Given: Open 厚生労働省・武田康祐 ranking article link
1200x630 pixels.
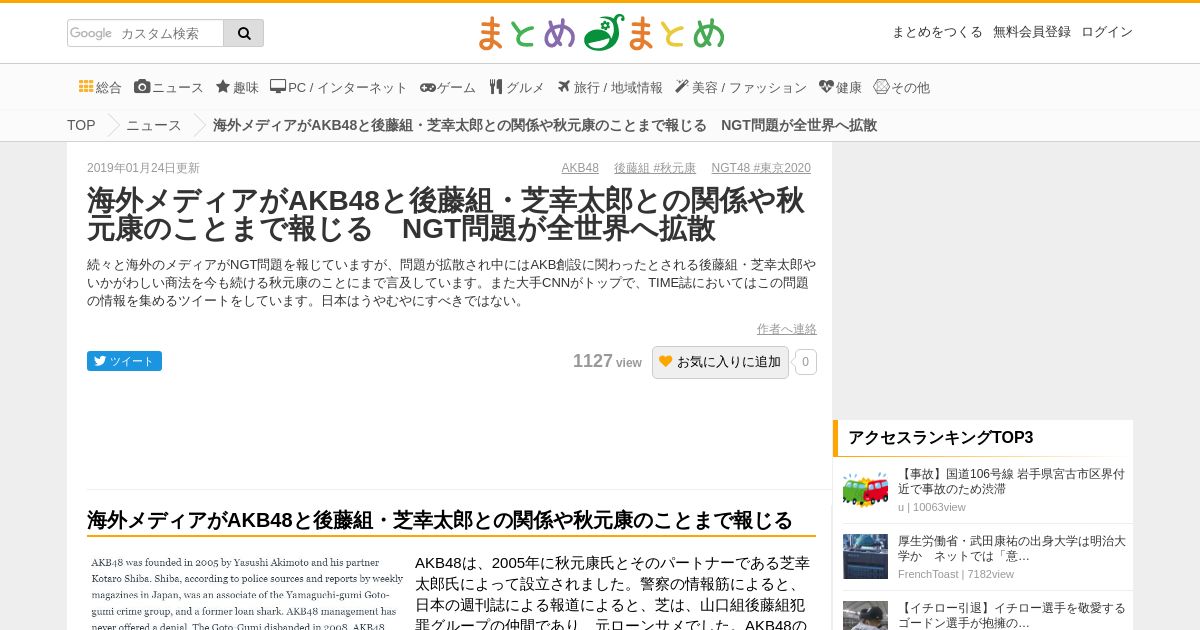Looking at the screenshot, I should [x=1011, y=548].
